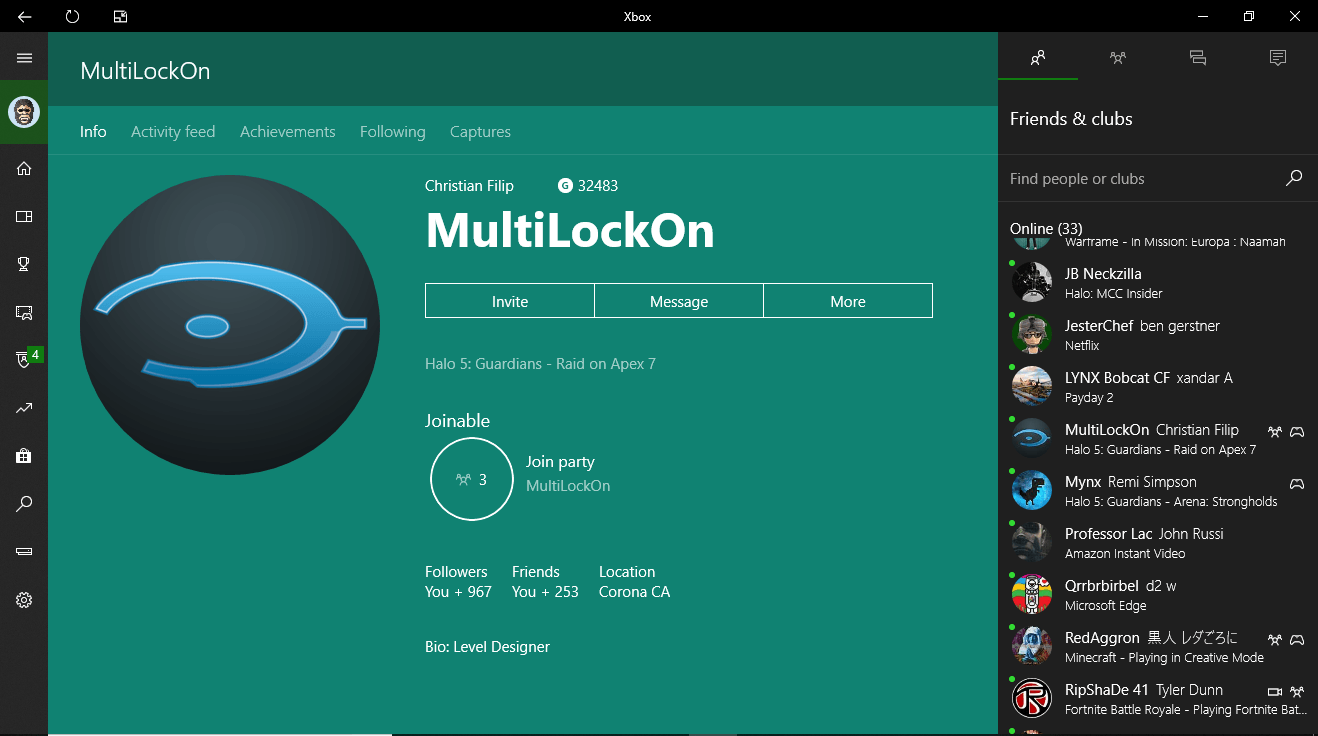
Task: Open Settings gear in sidebar
Action: (x=24, y=600)
